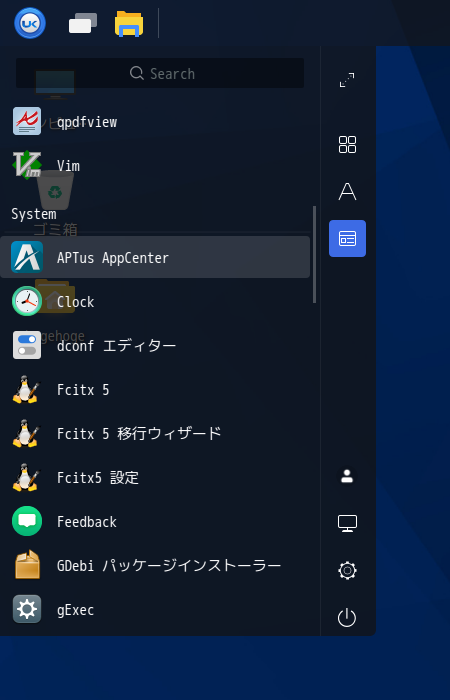Launch the Vim icon

click(x=27, y=165)
